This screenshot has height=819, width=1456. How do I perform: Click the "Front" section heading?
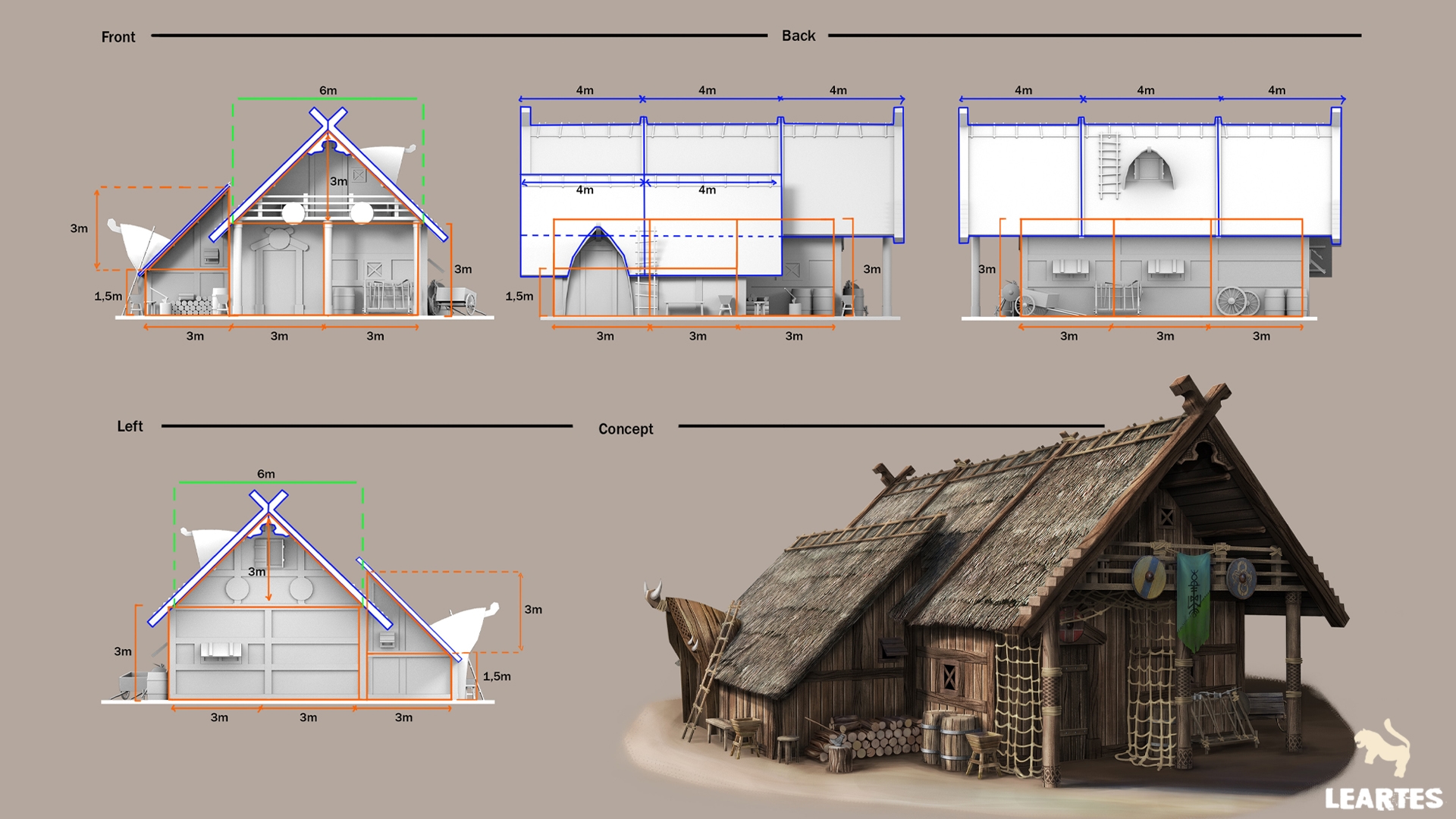pyautogui.click(x=118, y=36)
